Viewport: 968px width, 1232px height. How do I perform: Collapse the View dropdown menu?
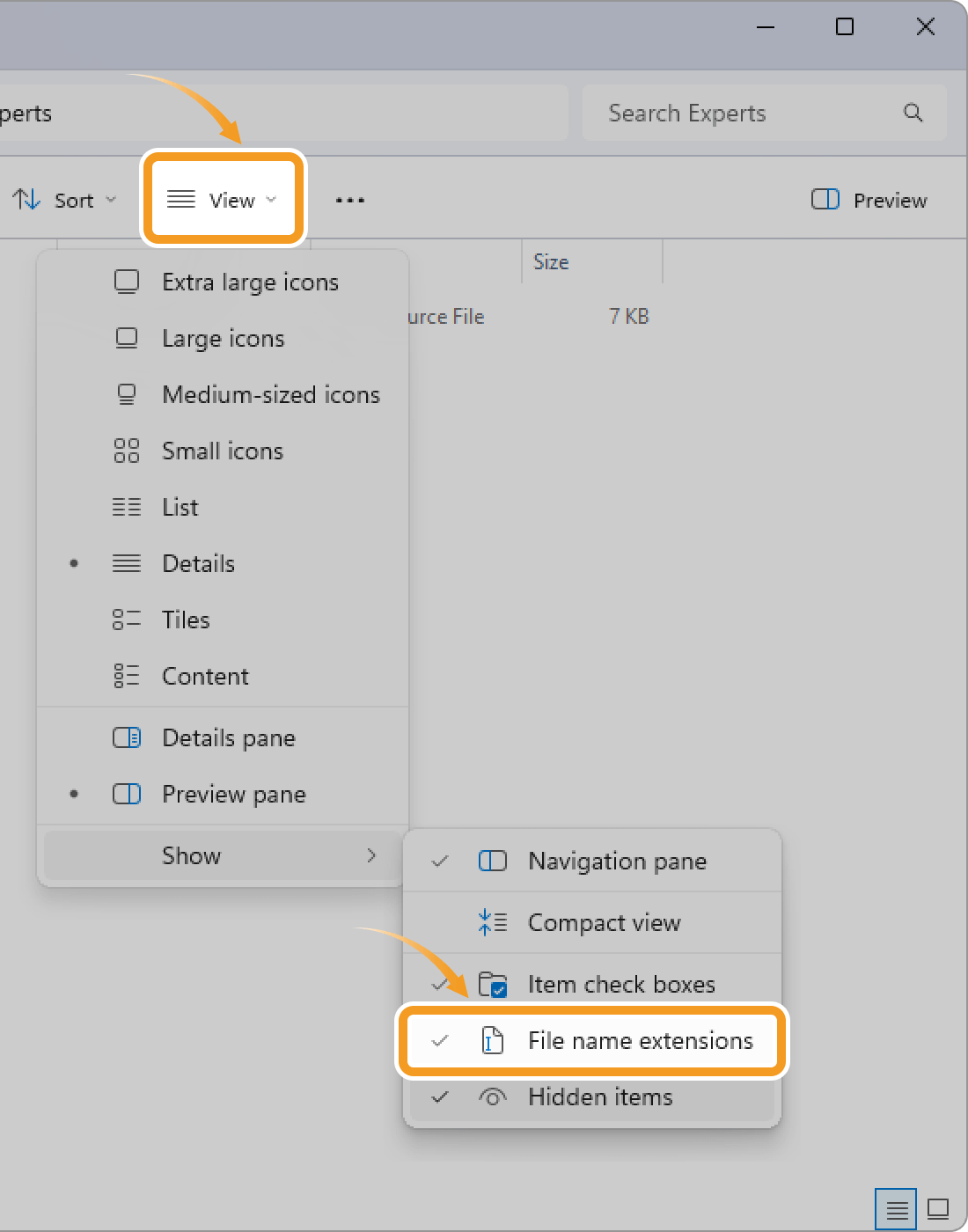point(223,200)
